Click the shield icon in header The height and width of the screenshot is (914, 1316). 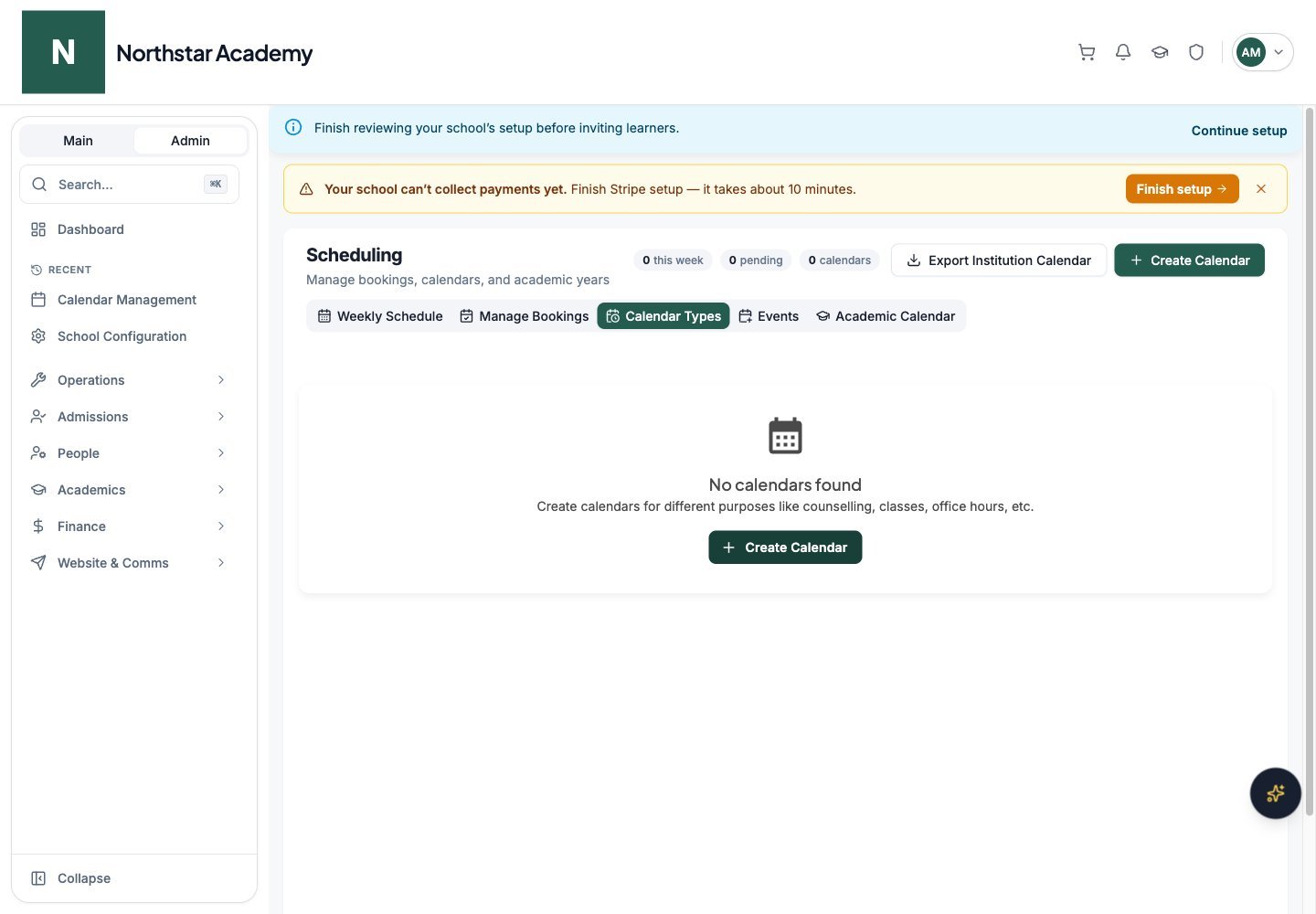1196,52
